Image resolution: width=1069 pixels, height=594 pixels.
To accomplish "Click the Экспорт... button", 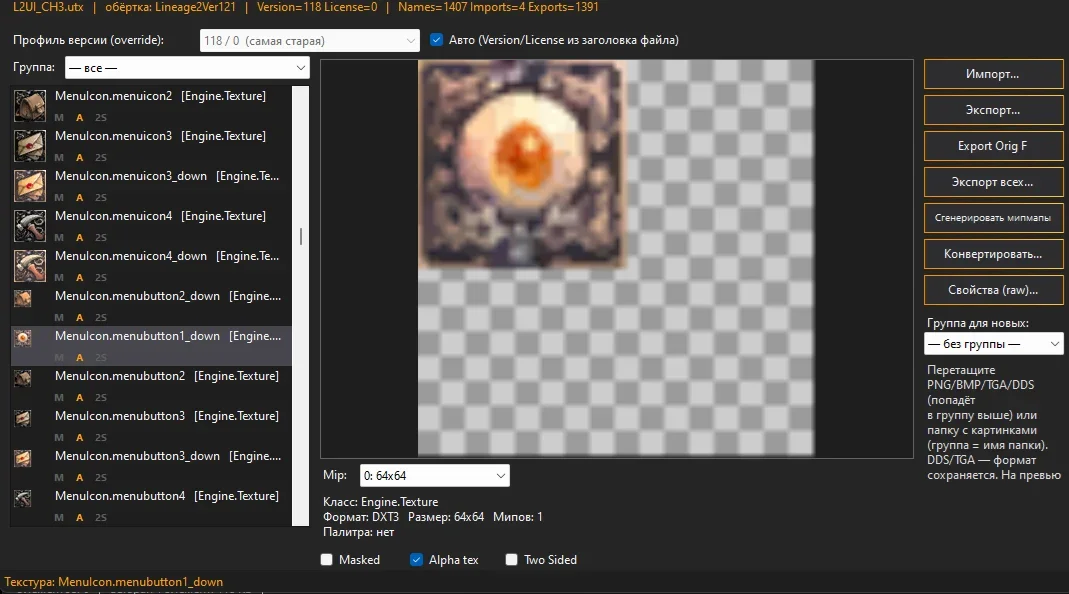I will click(993, 110).
